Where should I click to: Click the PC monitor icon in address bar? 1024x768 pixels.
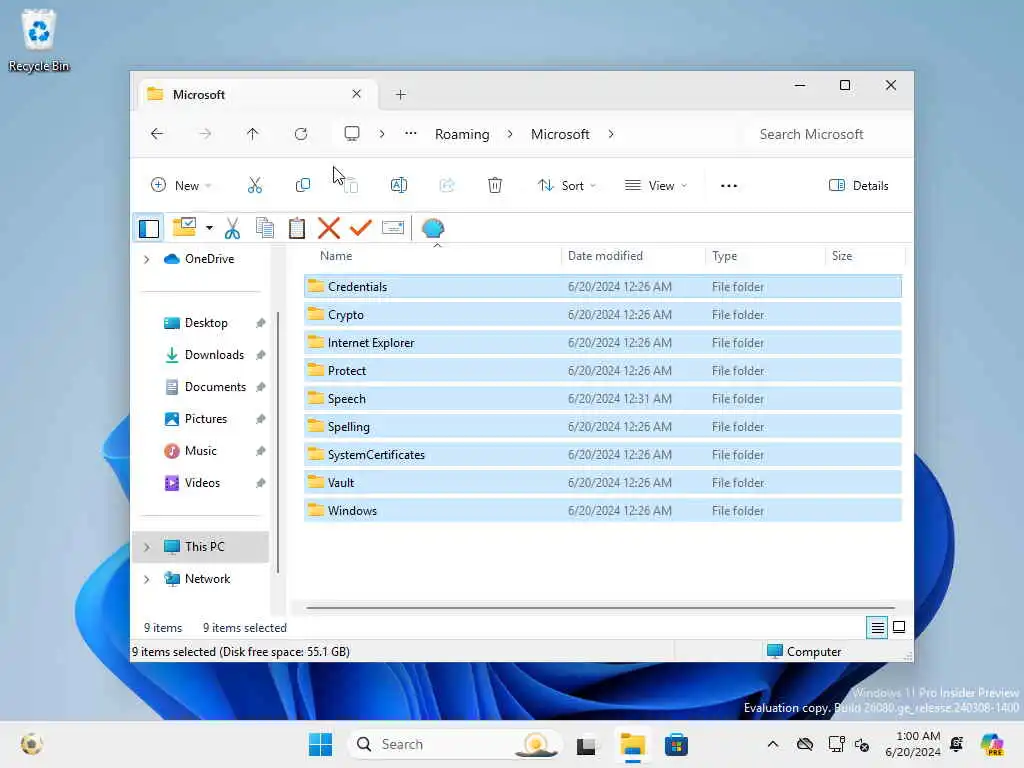click(x=352, y=134)
